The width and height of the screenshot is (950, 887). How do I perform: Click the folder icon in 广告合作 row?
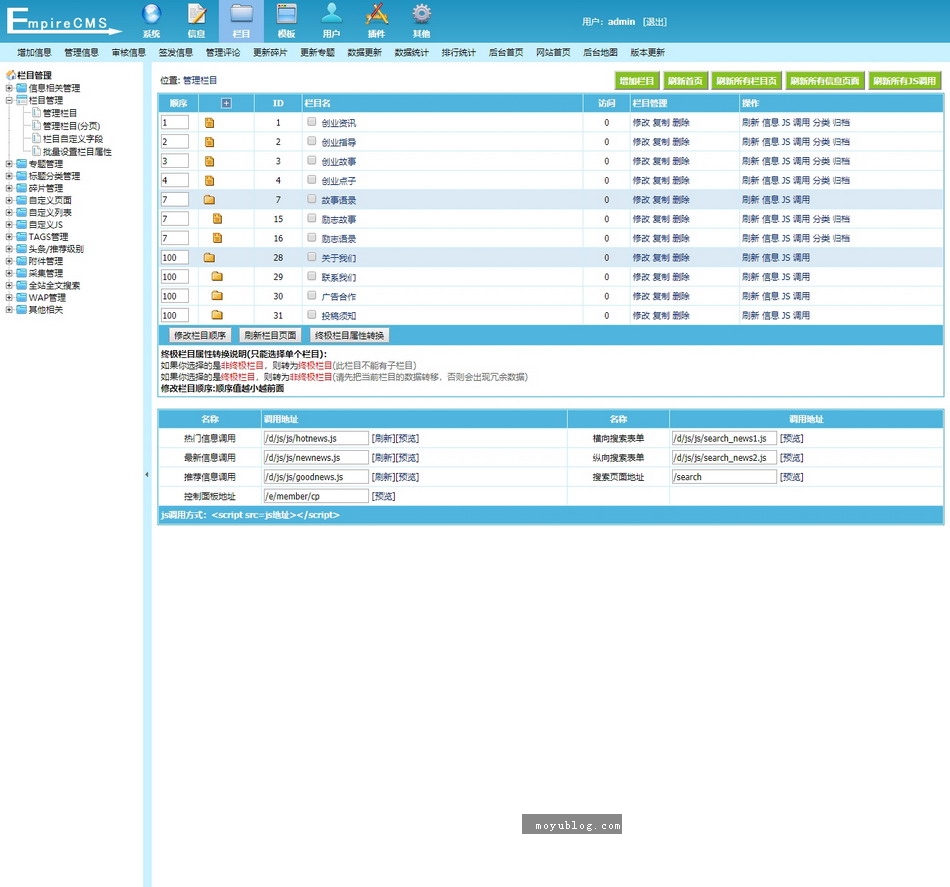point(217,296)
